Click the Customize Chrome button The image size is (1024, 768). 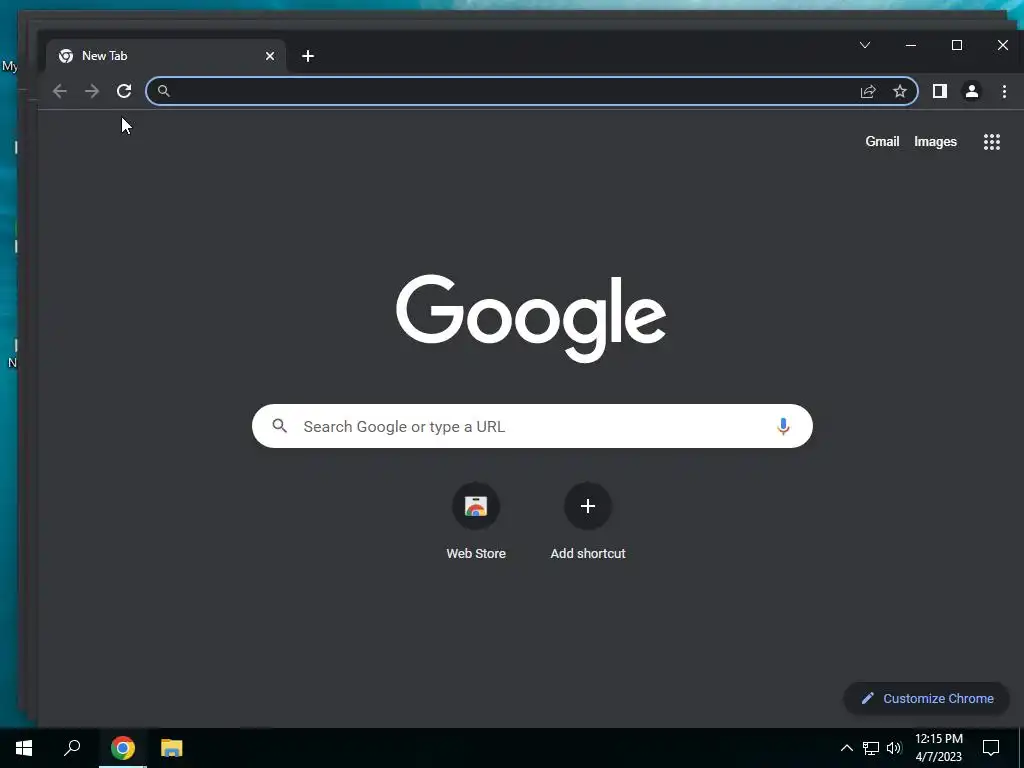(927, 698)
